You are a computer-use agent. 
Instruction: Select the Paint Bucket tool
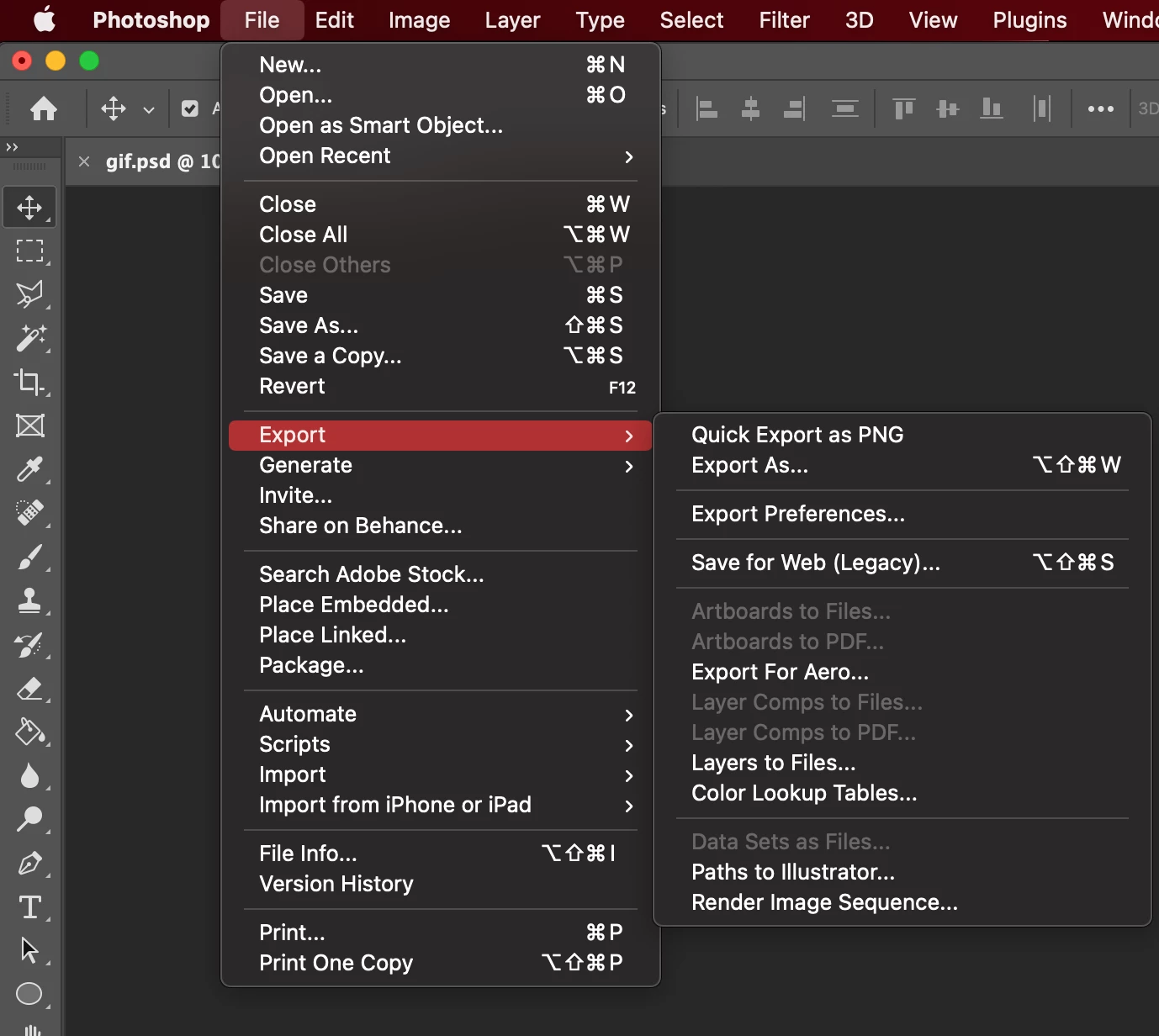click(x=29, y=732)
